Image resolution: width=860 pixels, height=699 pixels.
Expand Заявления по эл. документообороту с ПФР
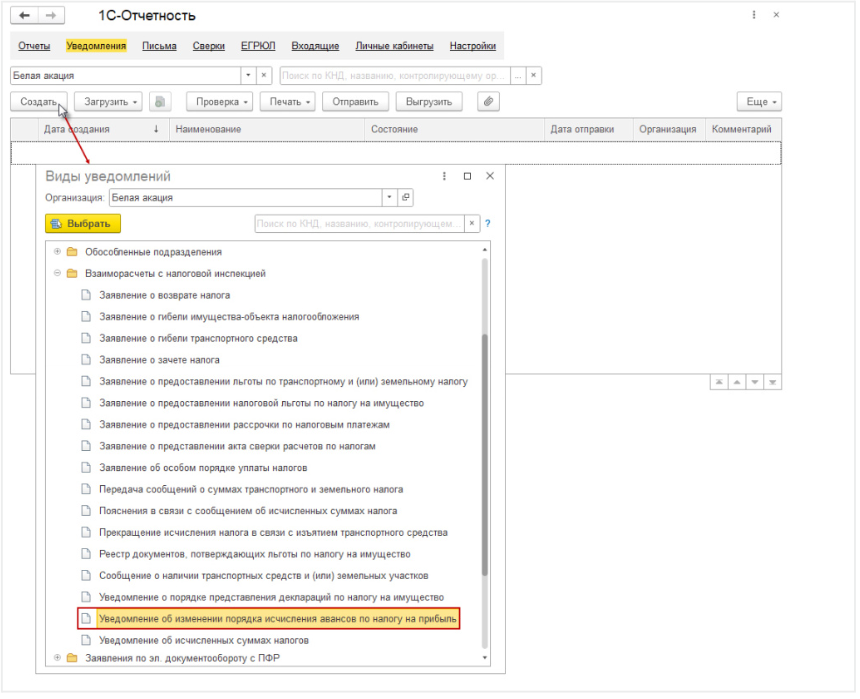click(x=57, y=658)
